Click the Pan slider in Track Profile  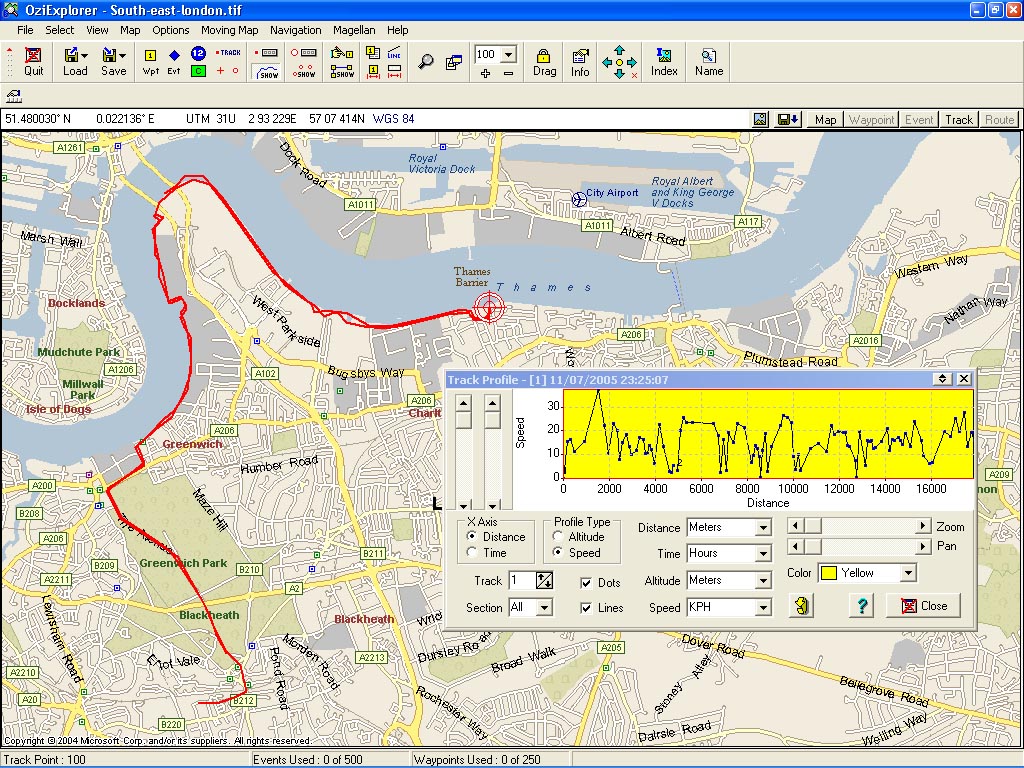tap(858, 546)
